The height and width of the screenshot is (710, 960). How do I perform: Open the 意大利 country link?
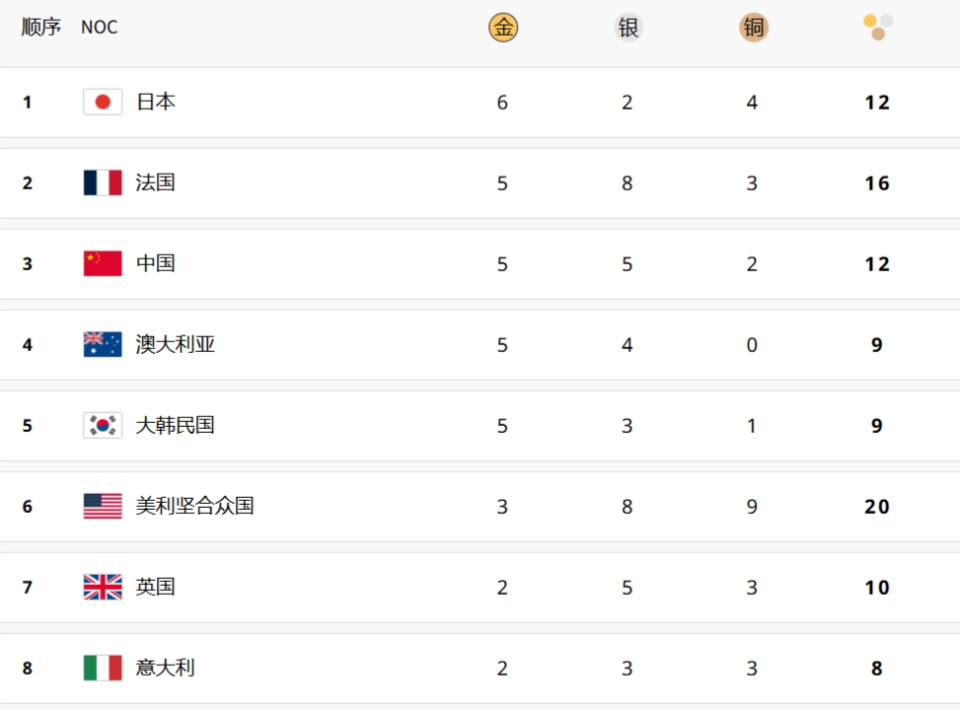tap(165, 667)
